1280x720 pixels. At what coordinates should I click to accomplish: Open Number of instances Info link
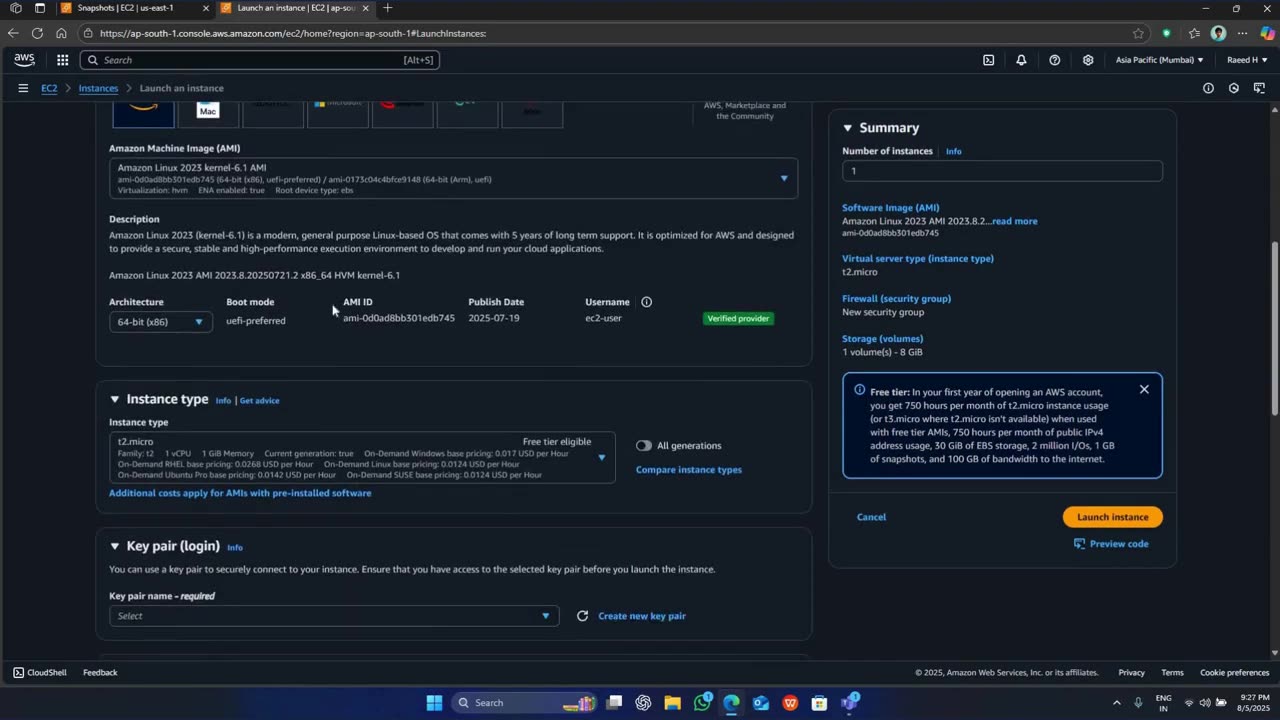tap(954, 152)
